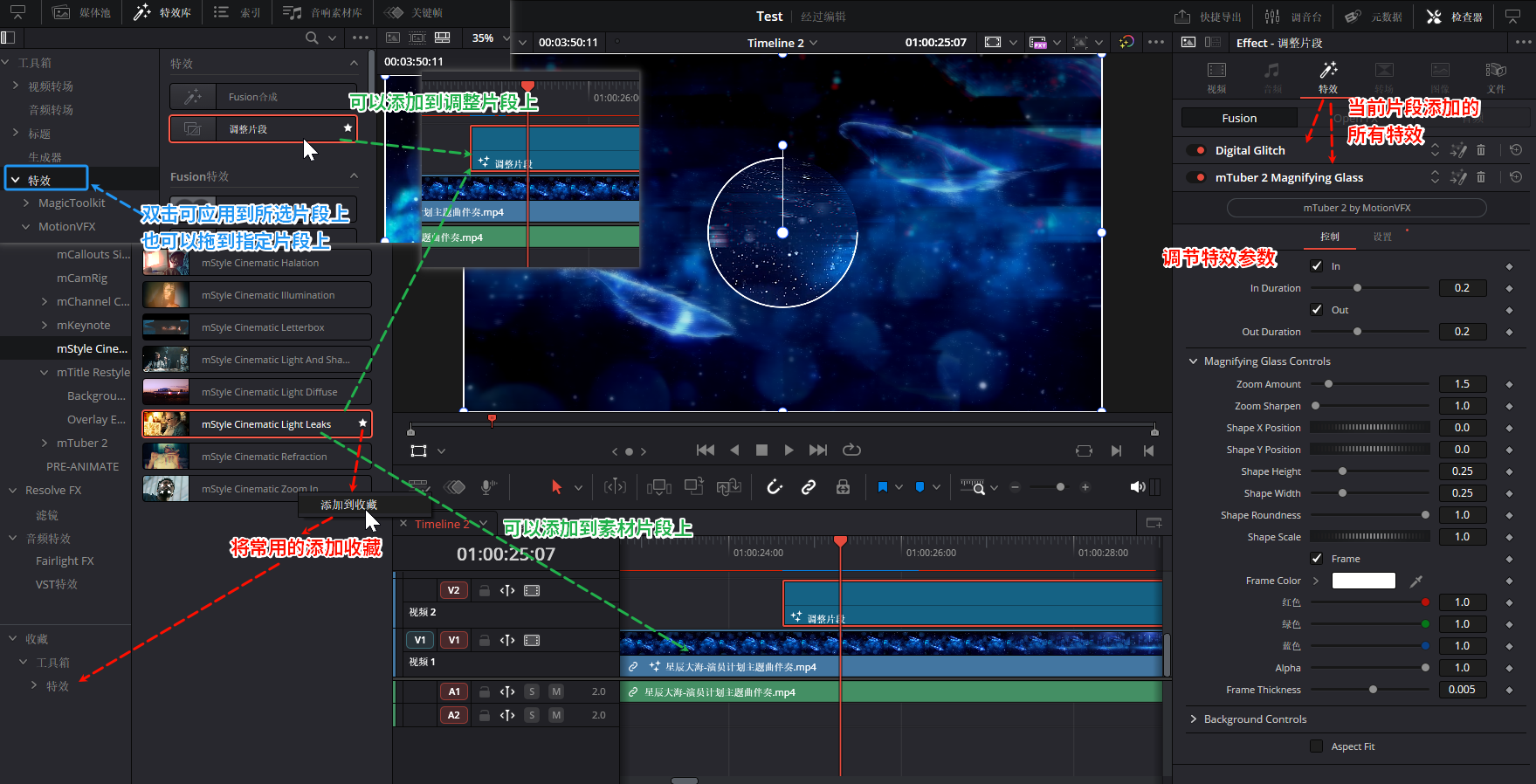The image size is (1536, 784).
Task: Uncheck the Frame checkbox
Action: (1317, 559)
